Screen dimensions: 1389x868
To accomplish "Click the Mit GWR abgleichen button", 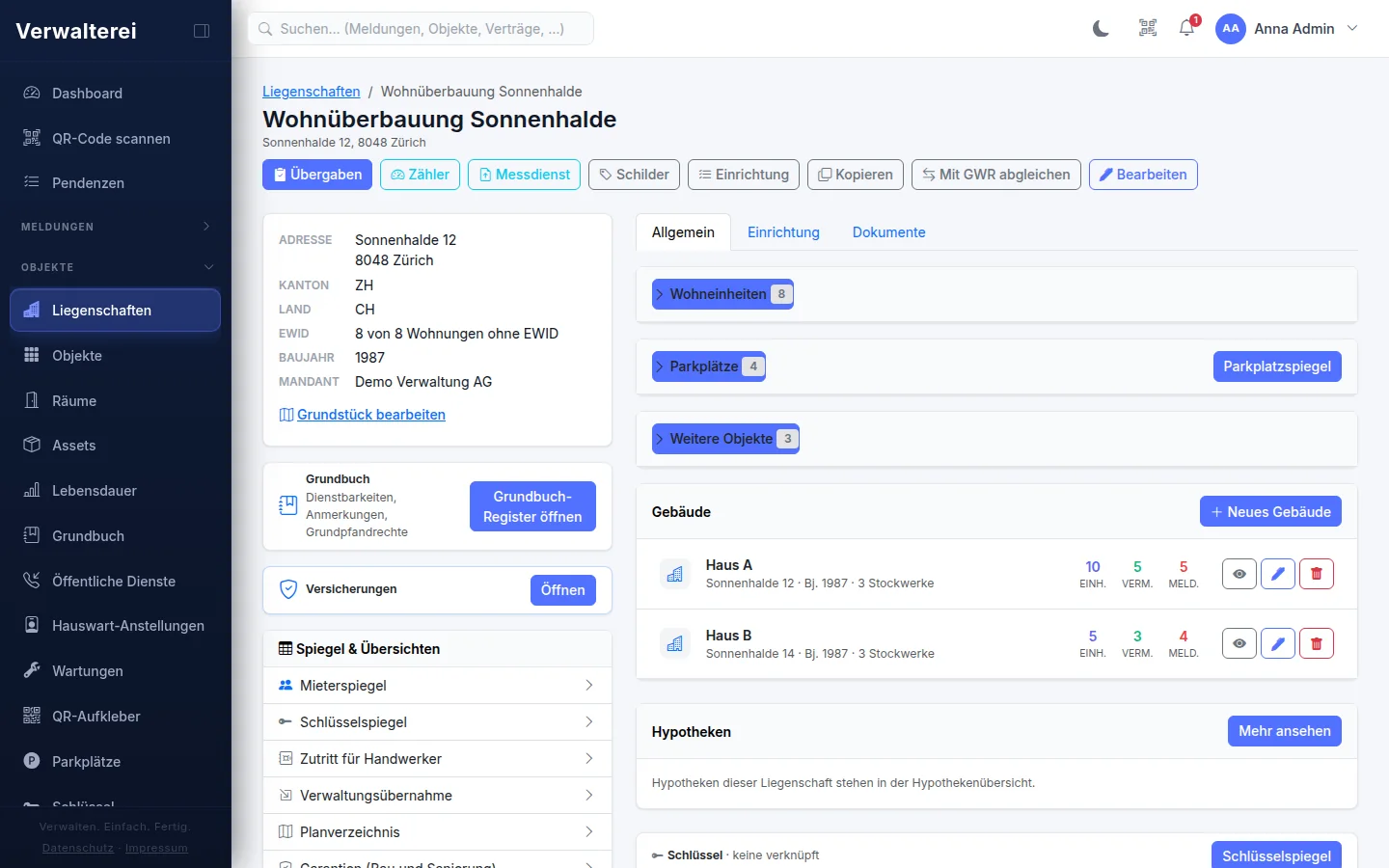I will [x=995, y=175].
